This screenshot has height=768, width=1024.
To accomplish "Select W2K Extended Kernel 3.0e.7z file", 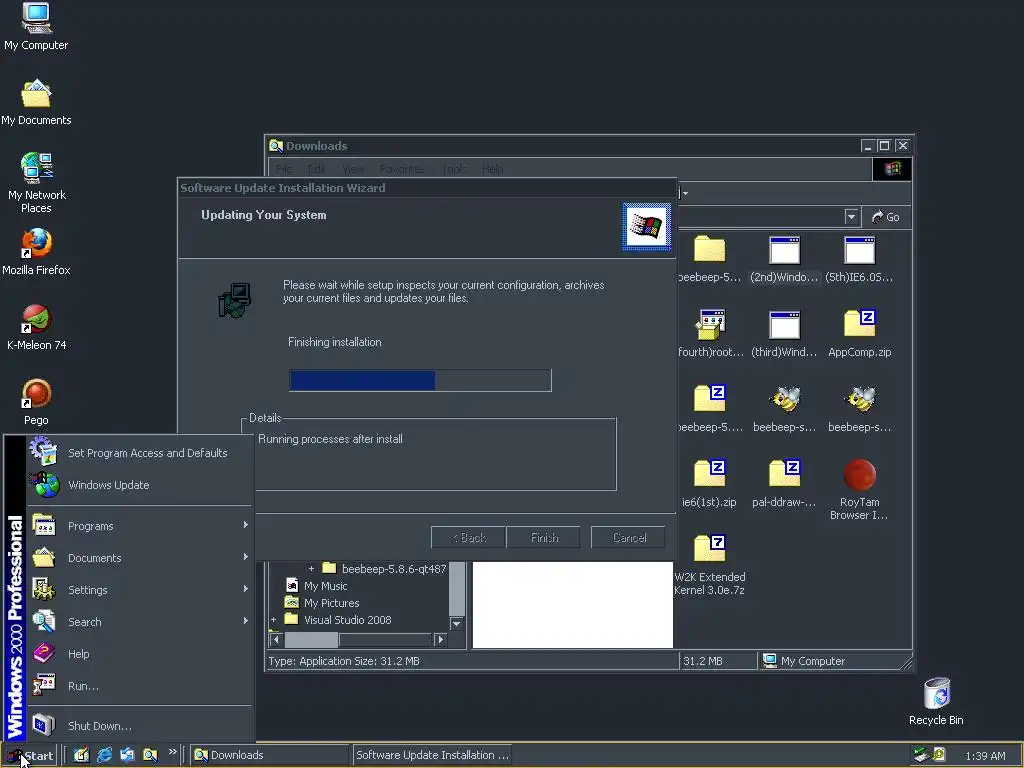I will [709, 565].
